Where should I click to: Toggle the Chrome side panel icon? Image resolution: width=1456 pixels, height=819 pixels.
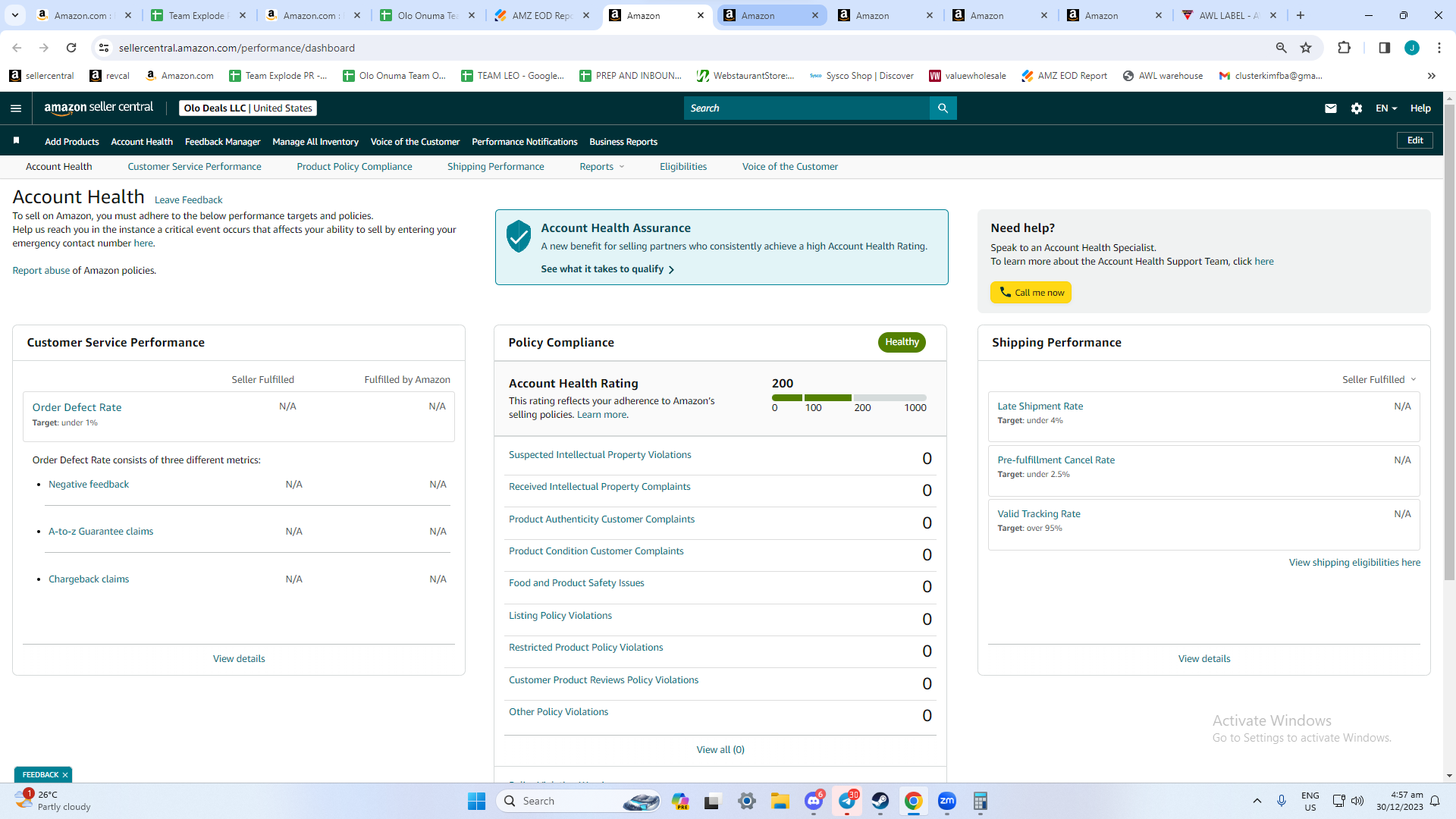1384,48
